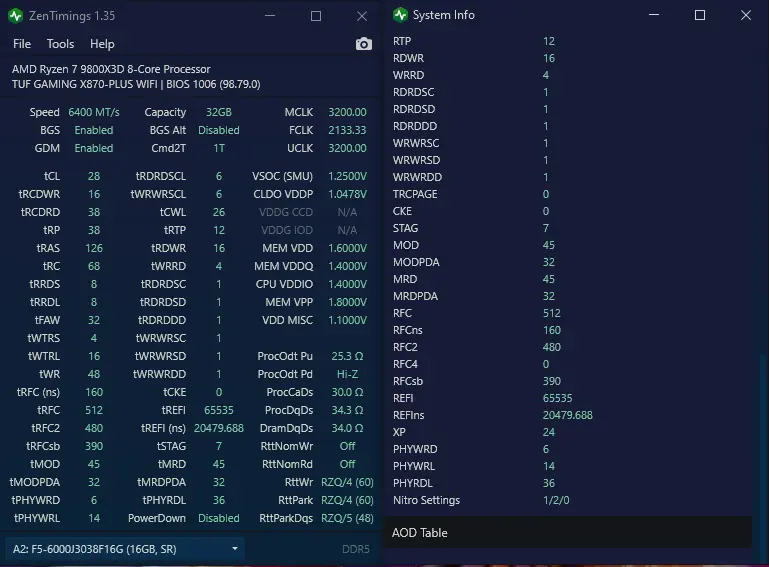The width and height of the screenshot is (769, 567).
Task: Open the File menu
Action: click(22, 44)
